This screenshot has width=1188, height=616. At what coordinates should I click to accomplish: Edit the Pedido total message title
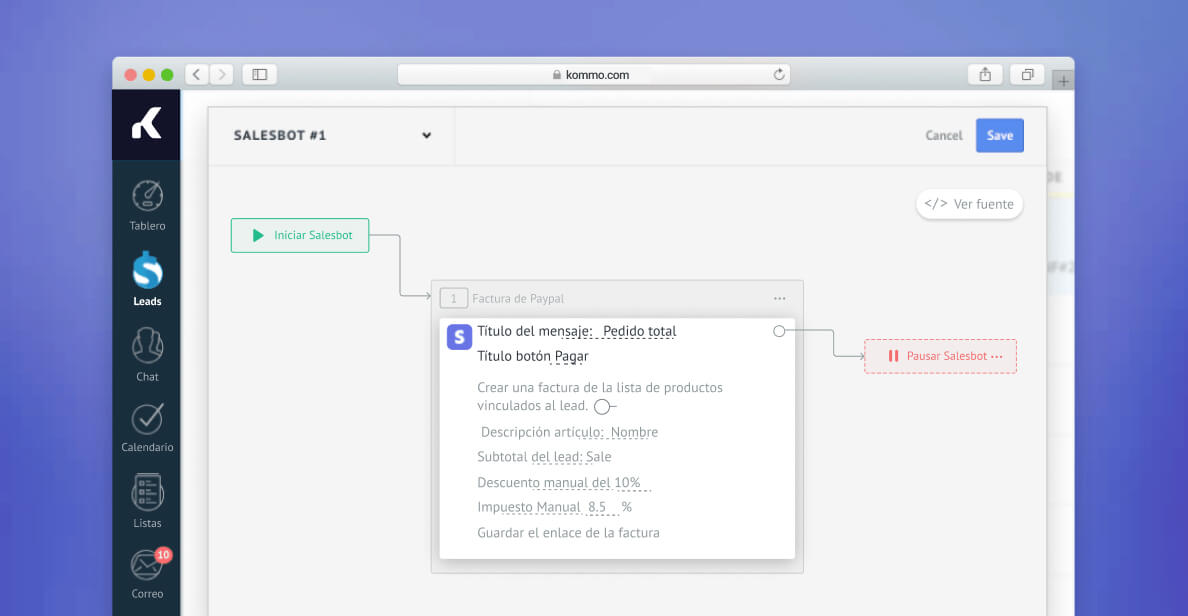pyautogui.click(x=639, y=331)
